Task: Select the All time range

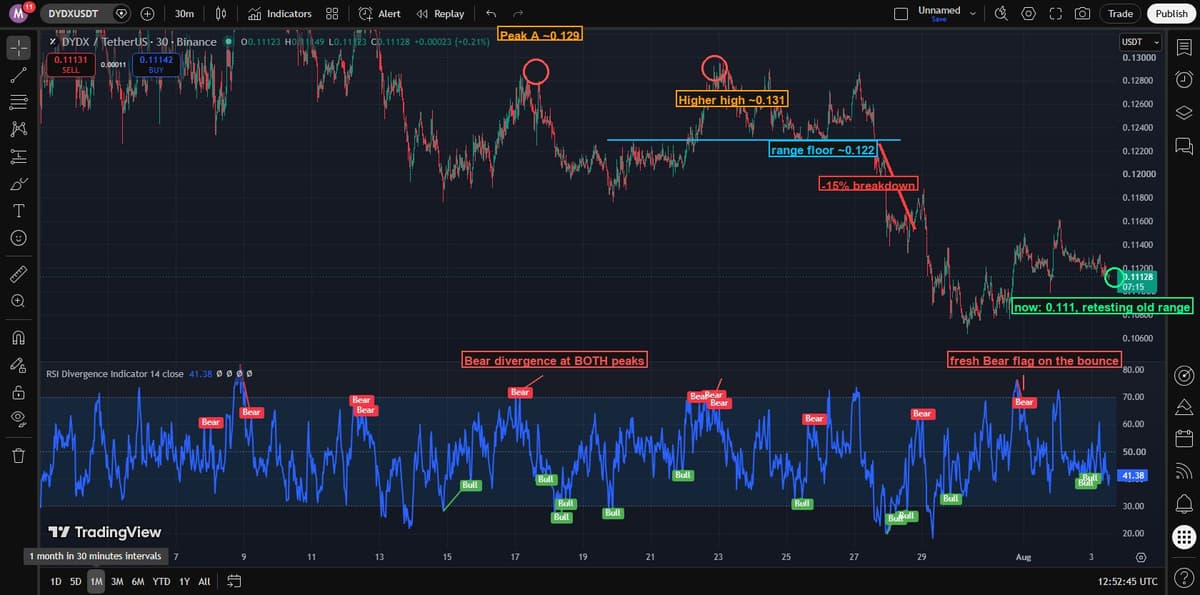Action: 205,581
